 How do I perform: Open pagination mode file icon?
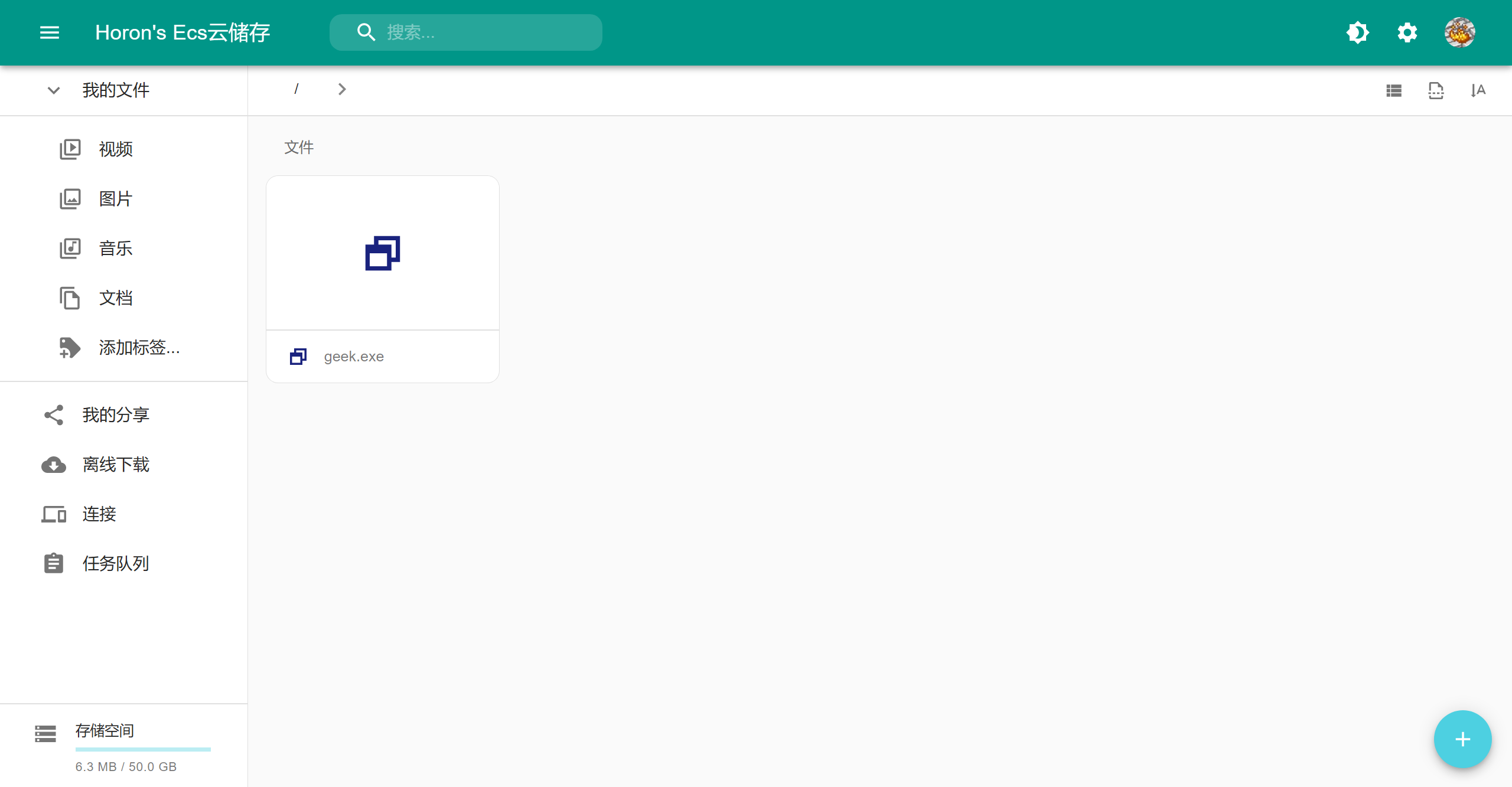[x=1436, y=90]
